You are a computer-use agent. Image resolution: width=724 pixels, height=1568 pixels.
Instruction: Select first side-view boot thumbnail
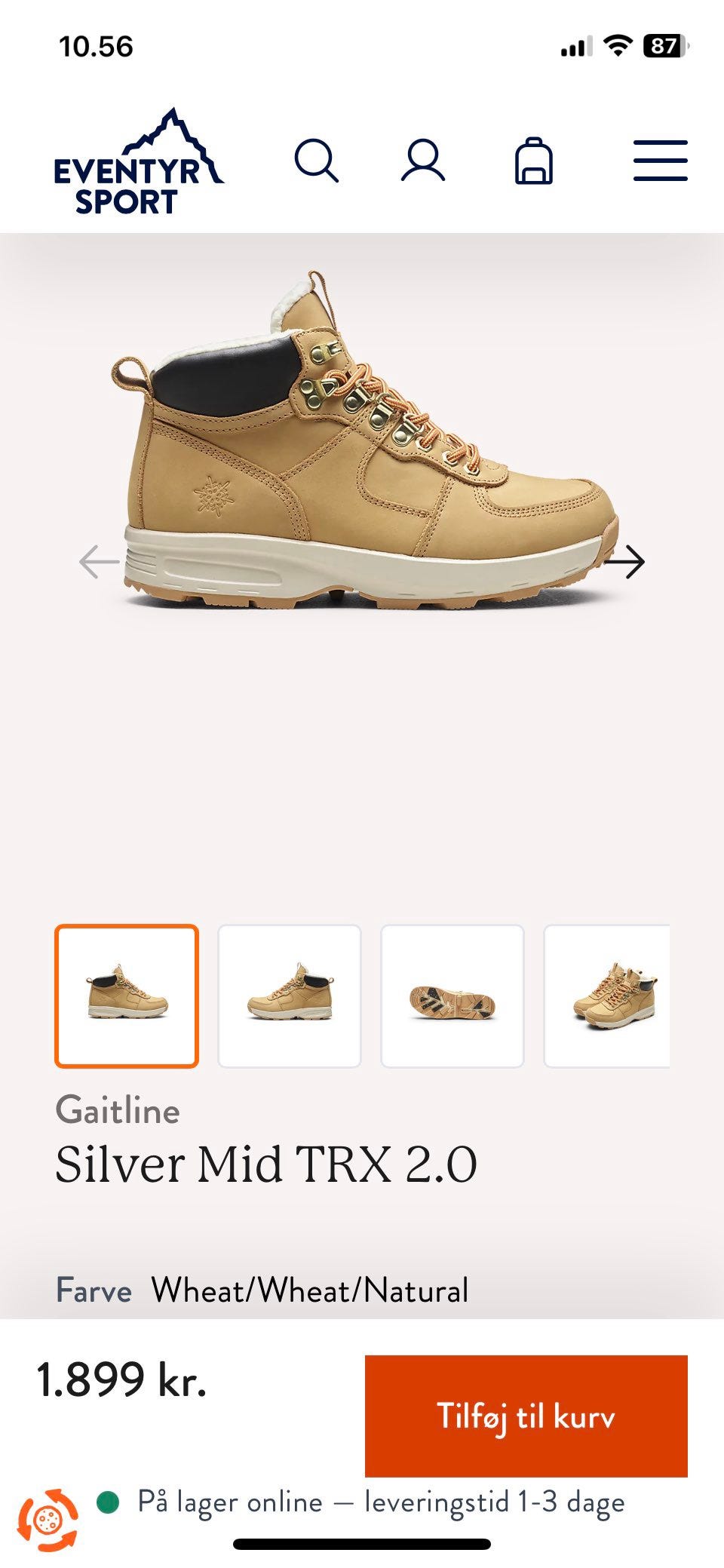[x=127, y=996]
